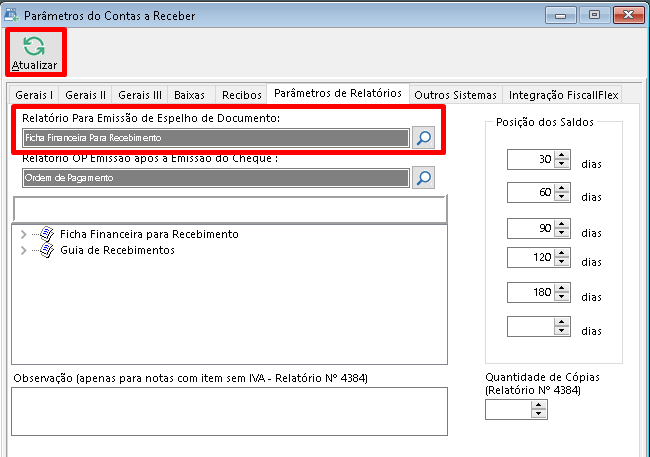Select Guia de Recebimentos tree row
650x457 pixels.
(x=117, y=250)
